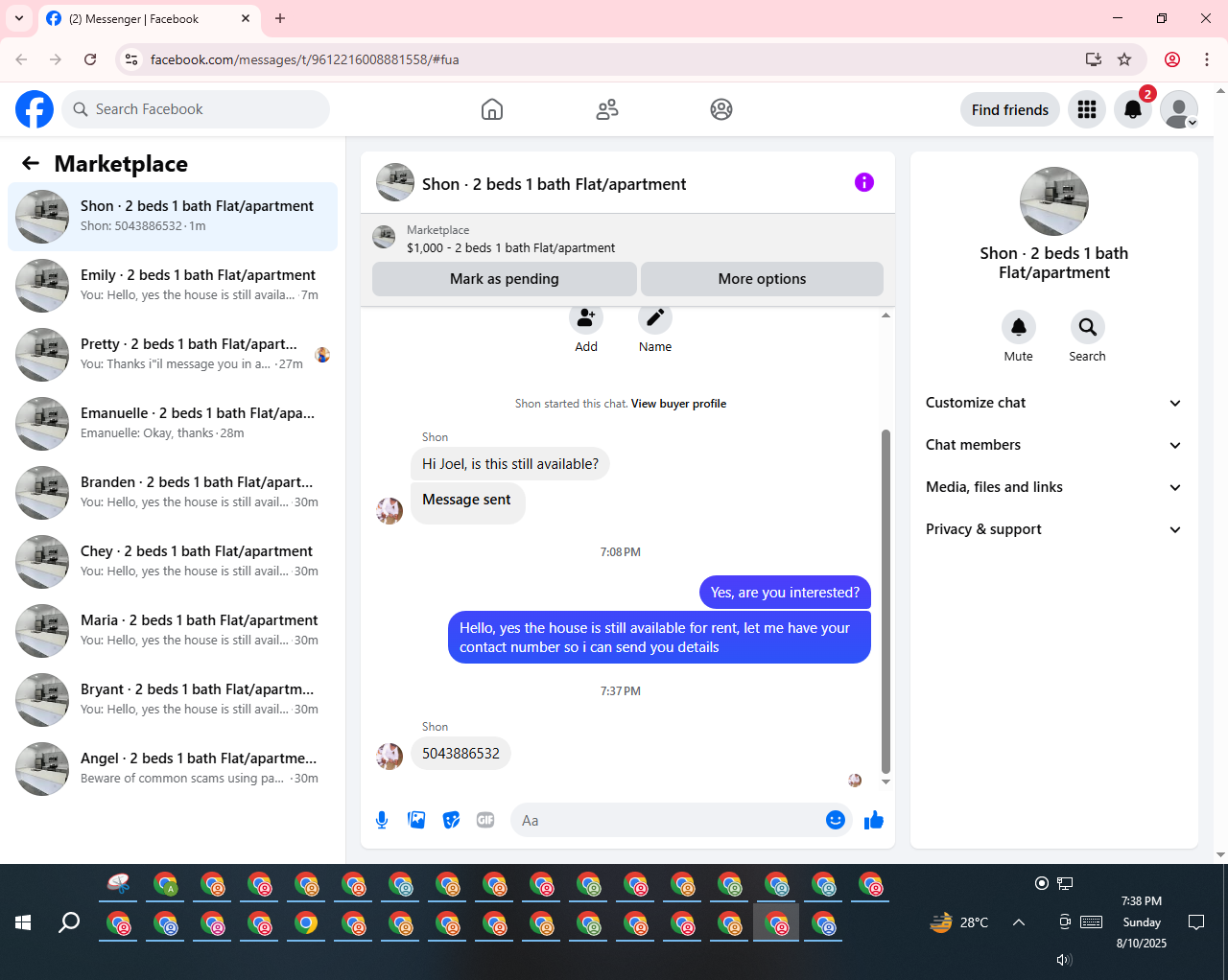Screen dimensions: 1228x980
Task: Open the Windows Start menu
Action: pos(23,922)
